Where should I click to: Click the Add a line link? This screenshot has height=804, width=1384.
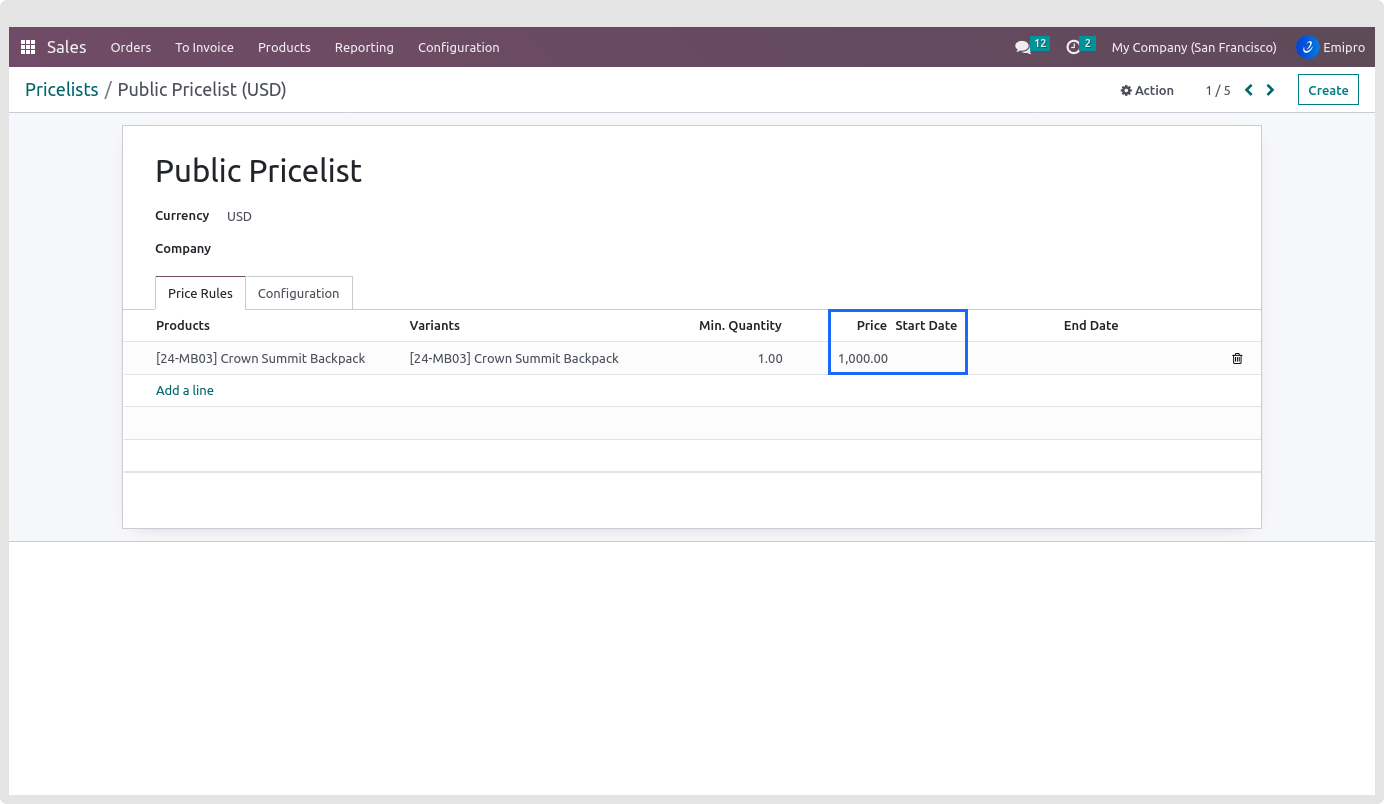185,390
